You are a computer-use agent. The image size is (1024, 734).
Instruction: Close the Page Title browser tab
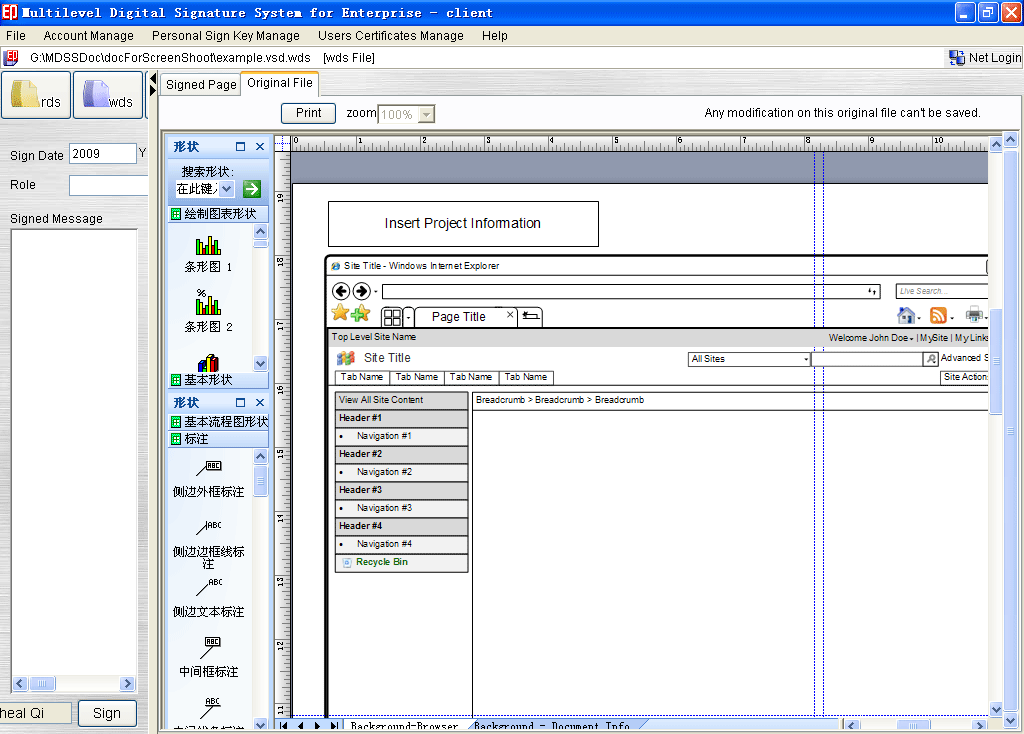tap(510, 315)
